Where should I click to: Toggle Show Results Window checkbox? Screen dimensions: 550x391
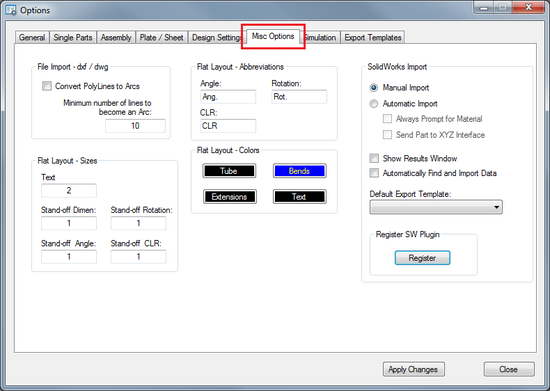point(374,159)
